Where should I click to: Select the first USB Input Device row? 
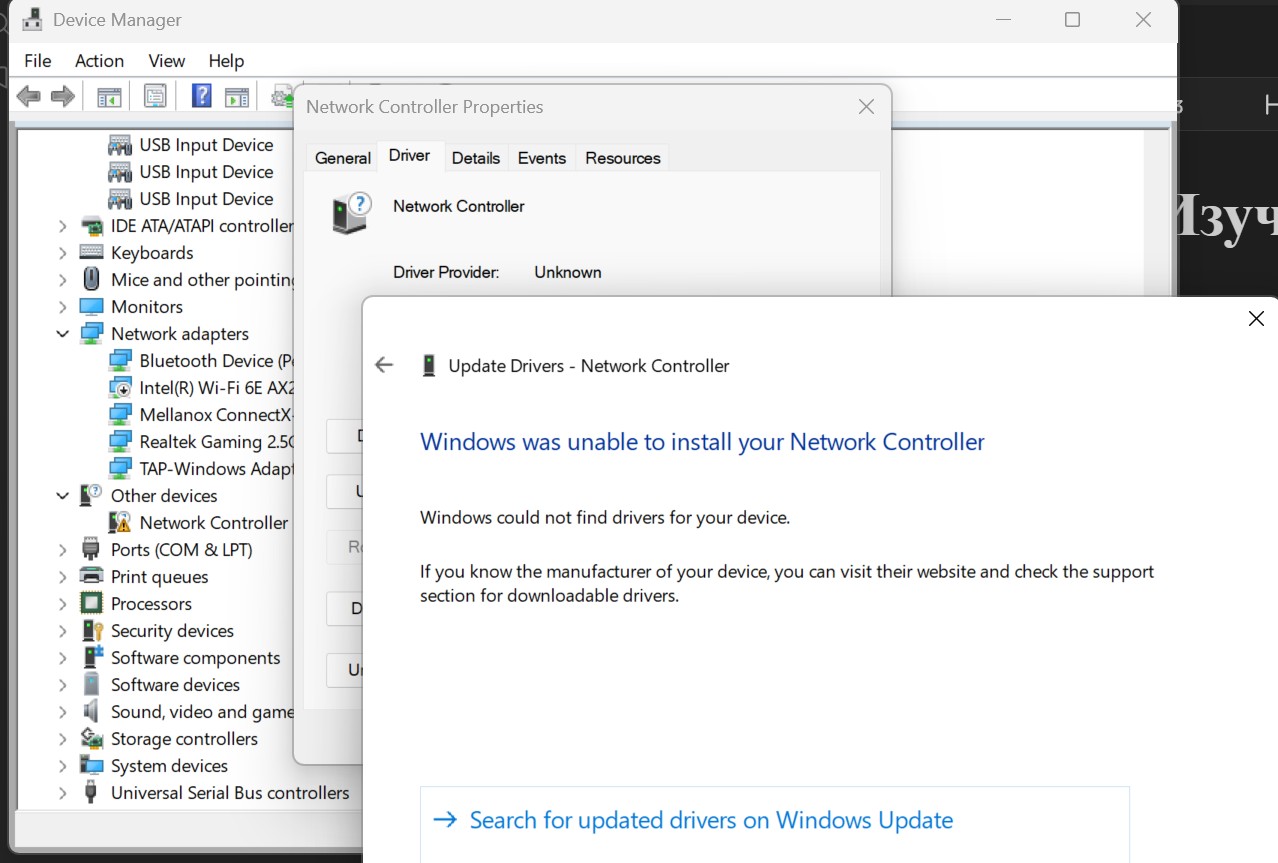tap(206, 145)
